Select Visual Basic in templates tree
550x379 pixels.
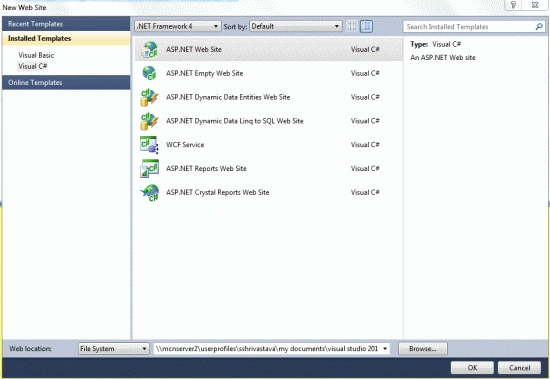coord(36,55)
